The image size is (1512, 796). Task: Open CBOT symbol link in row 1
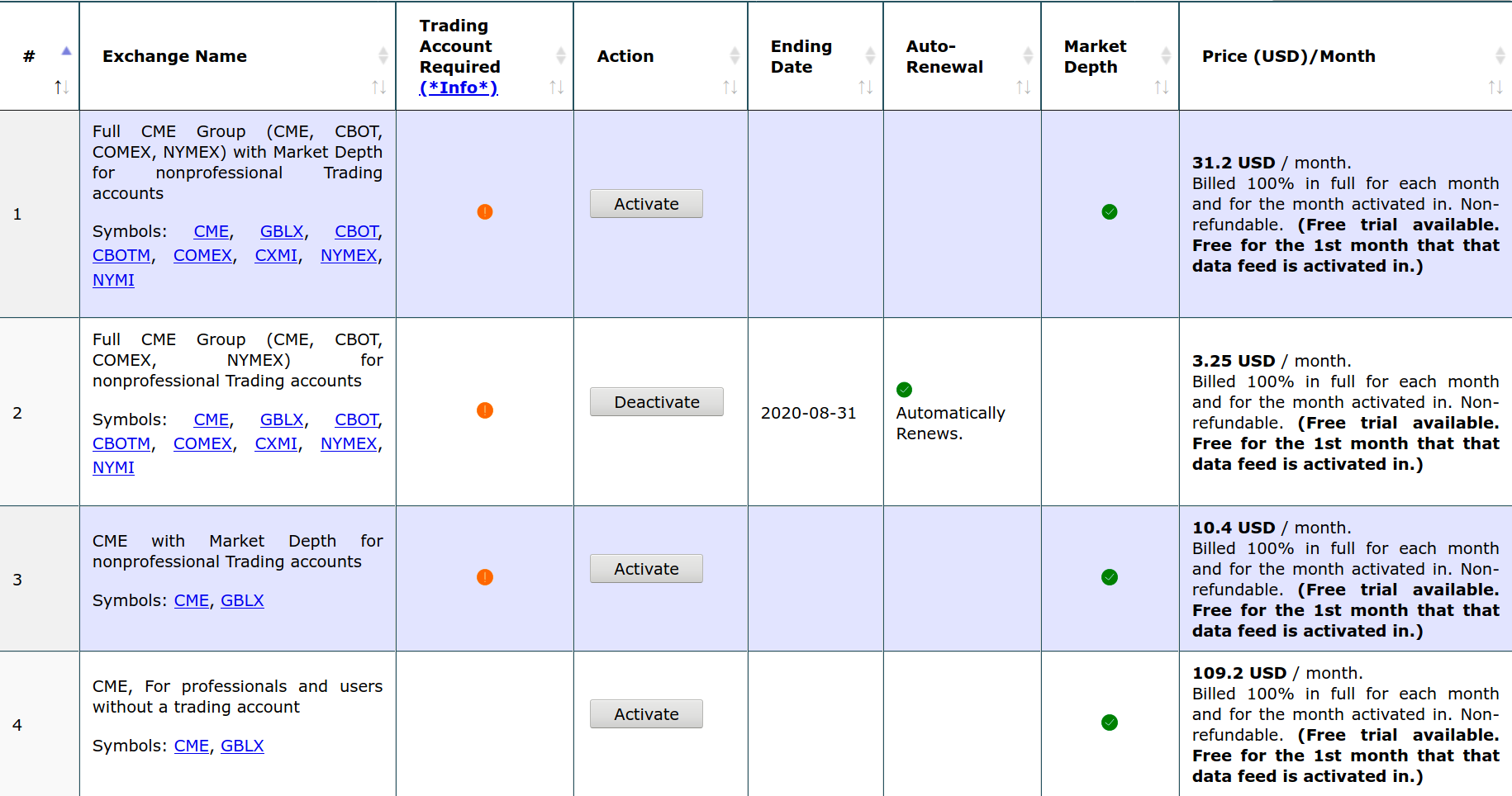pos(357,232)
